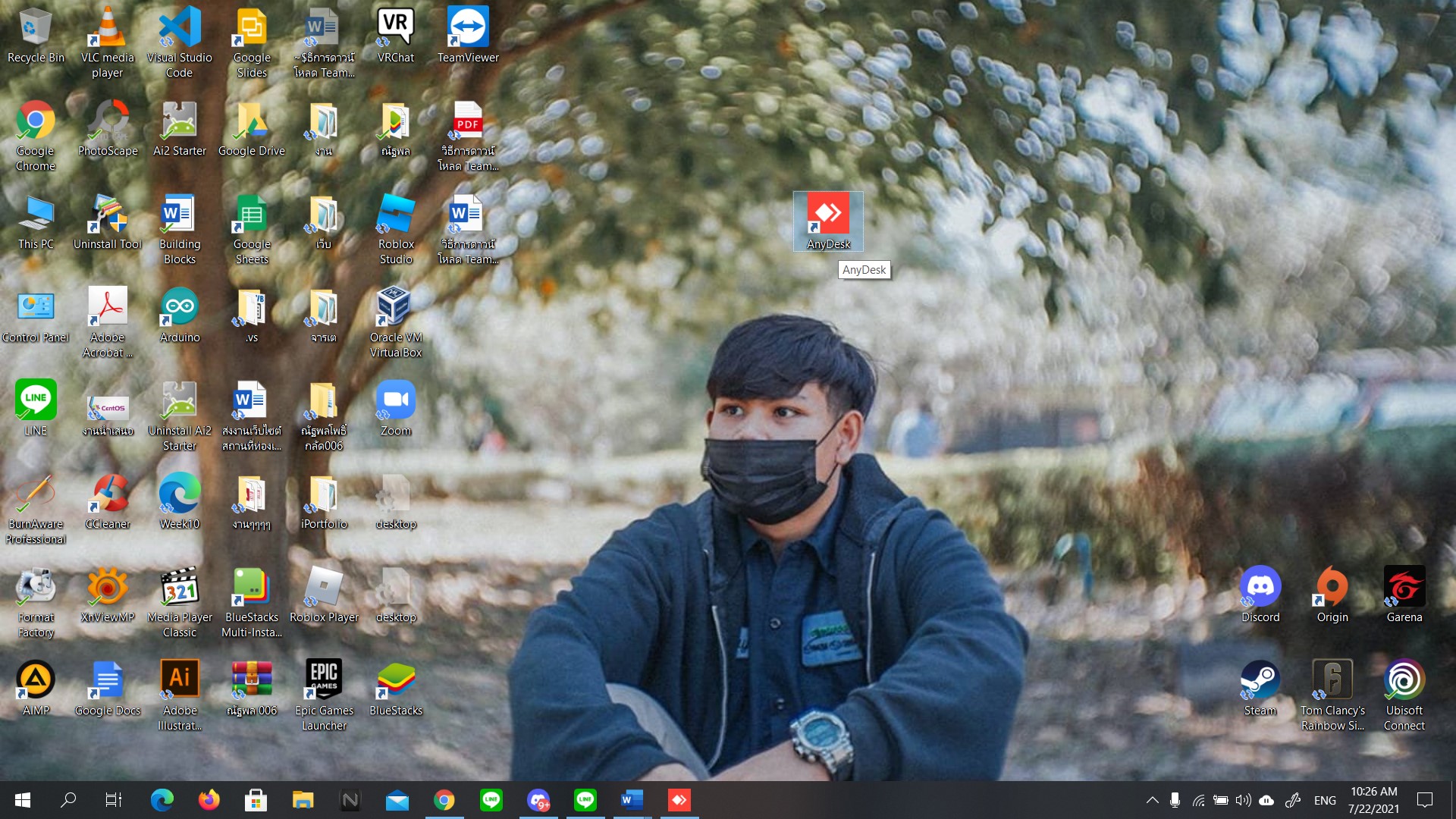Select the Google Drive desktop icon
Viewport: 1456px width, 819px height.
[252, 129]
